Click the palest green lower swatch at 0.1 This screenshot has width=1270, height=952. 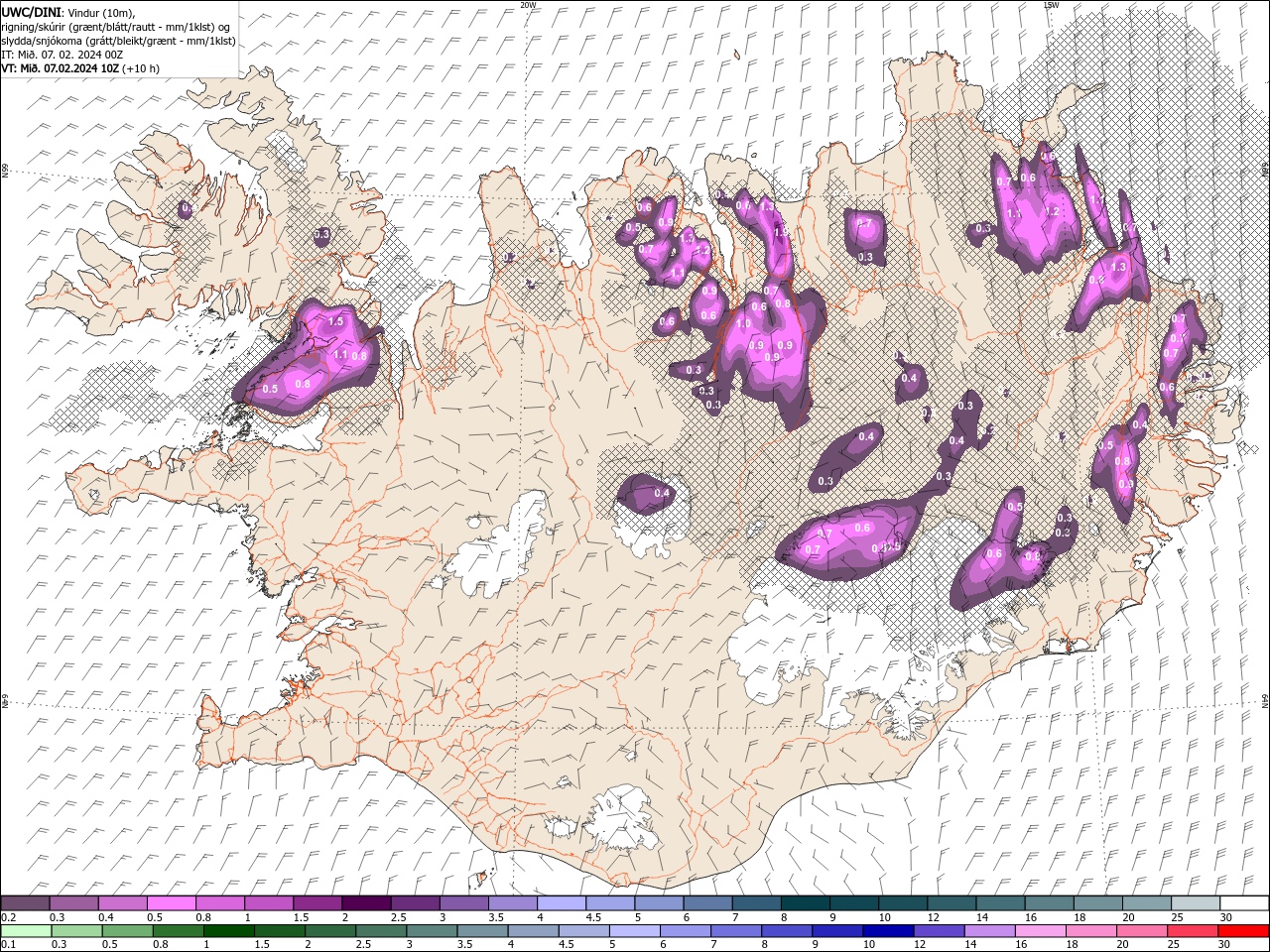click(x=26, y=931)
